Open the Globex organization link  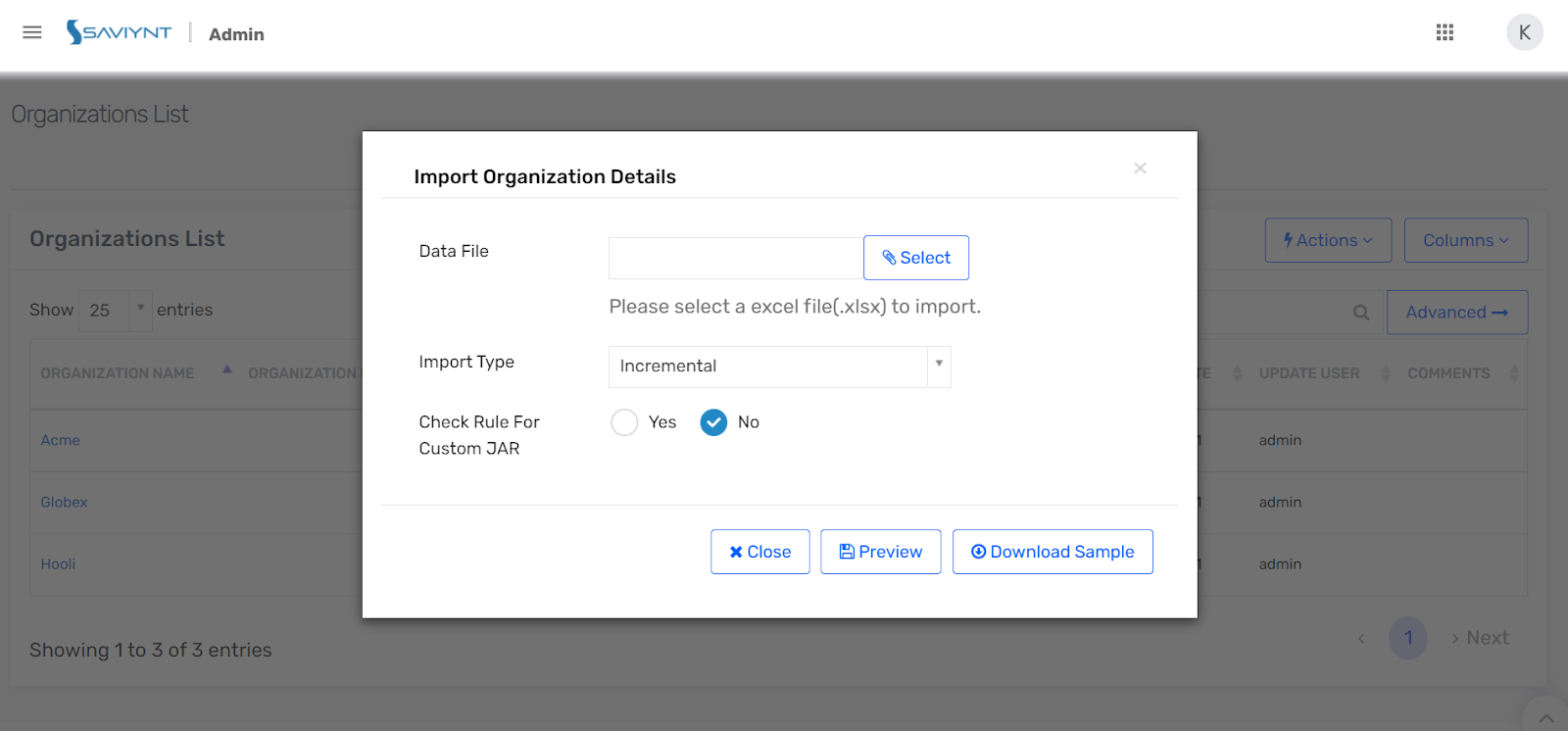tap(64, 502)
